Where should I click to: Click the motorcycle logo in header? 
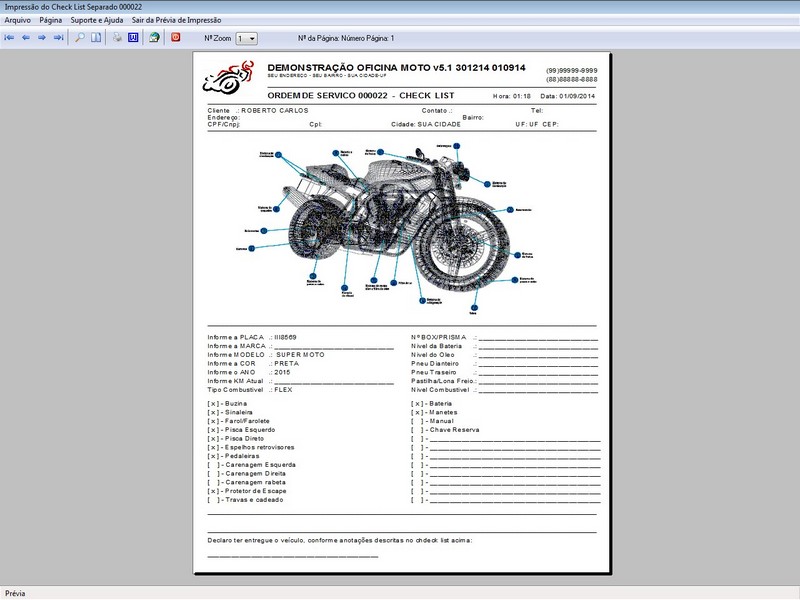(x=228, y=78)
